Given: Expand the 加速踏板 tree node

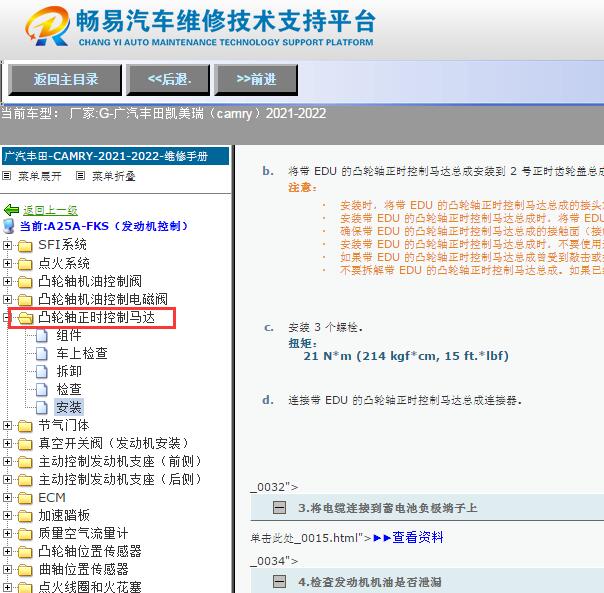Looking at the screenshot, I should [x=7, y=516].
